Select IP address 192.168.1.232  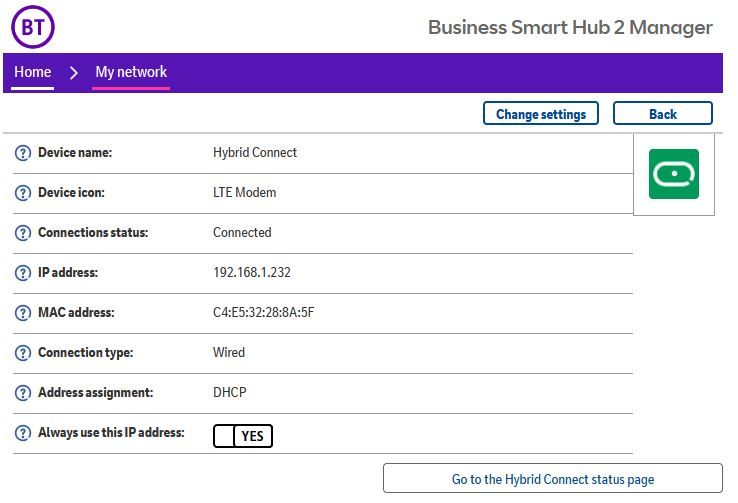click(x=252, y=272)
